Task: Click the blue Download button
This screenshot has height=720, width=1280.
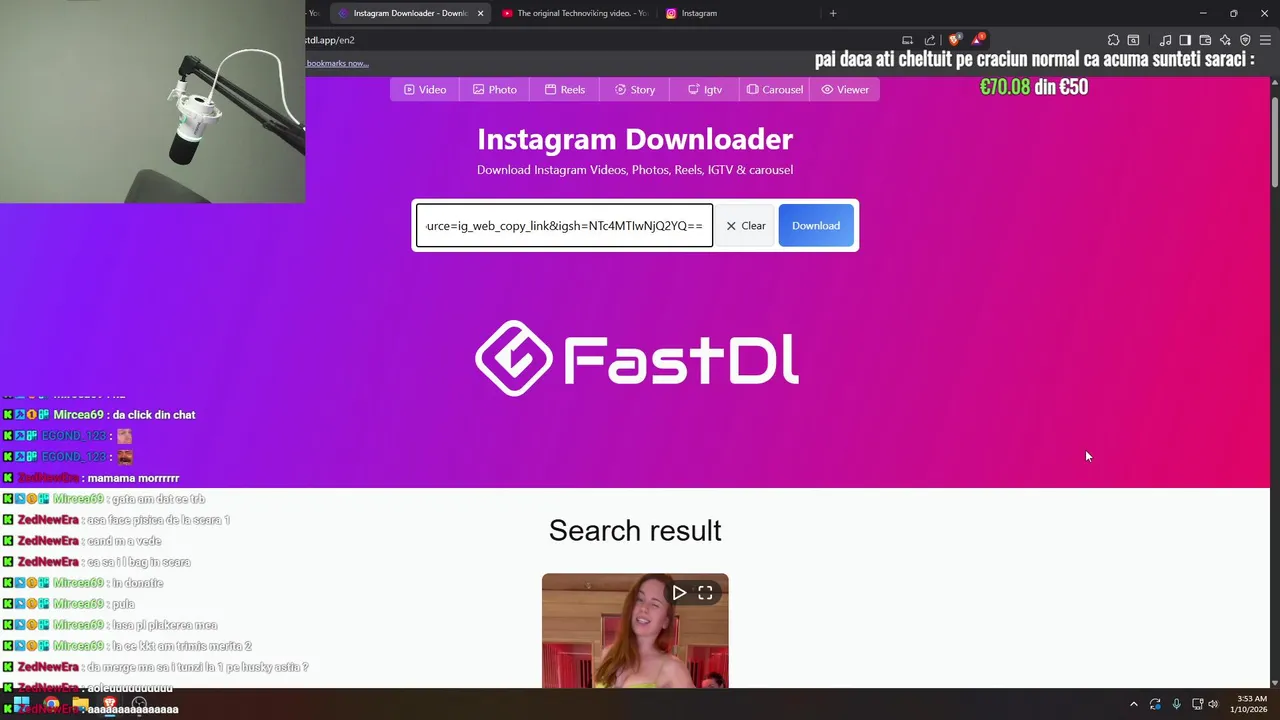Action: pos(816,226)
